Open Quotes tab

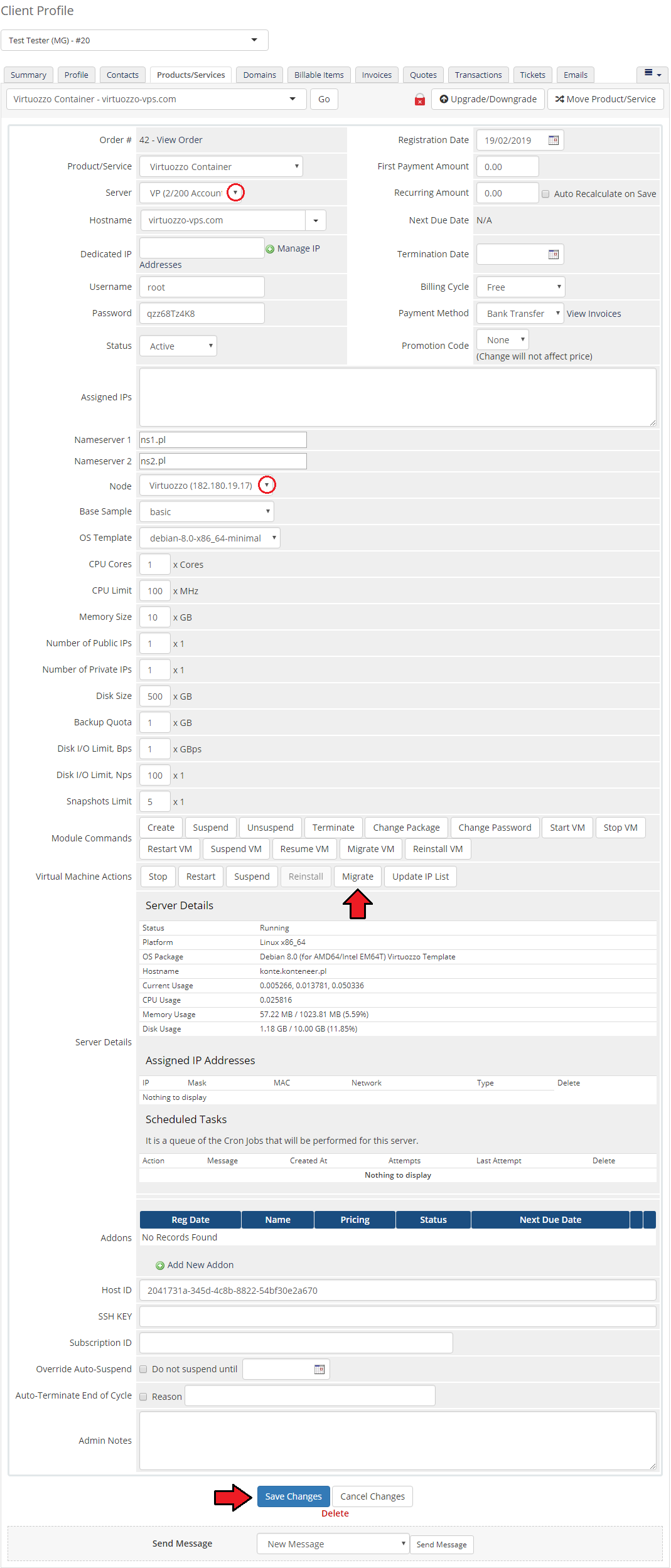pyautogui.click(x=424, y=75)
